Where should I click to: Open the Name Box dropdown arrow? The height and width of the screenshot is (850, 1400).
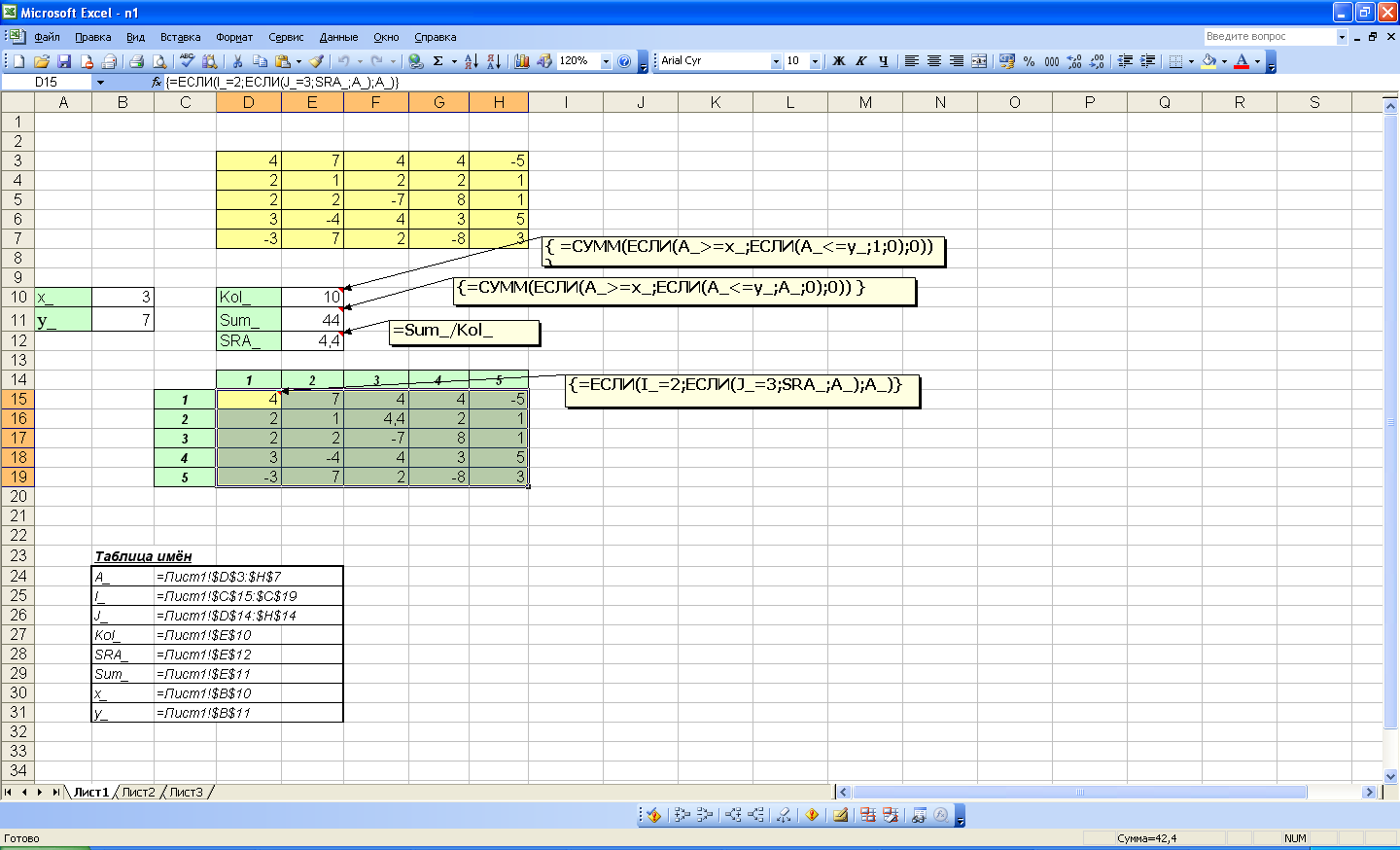100,83
